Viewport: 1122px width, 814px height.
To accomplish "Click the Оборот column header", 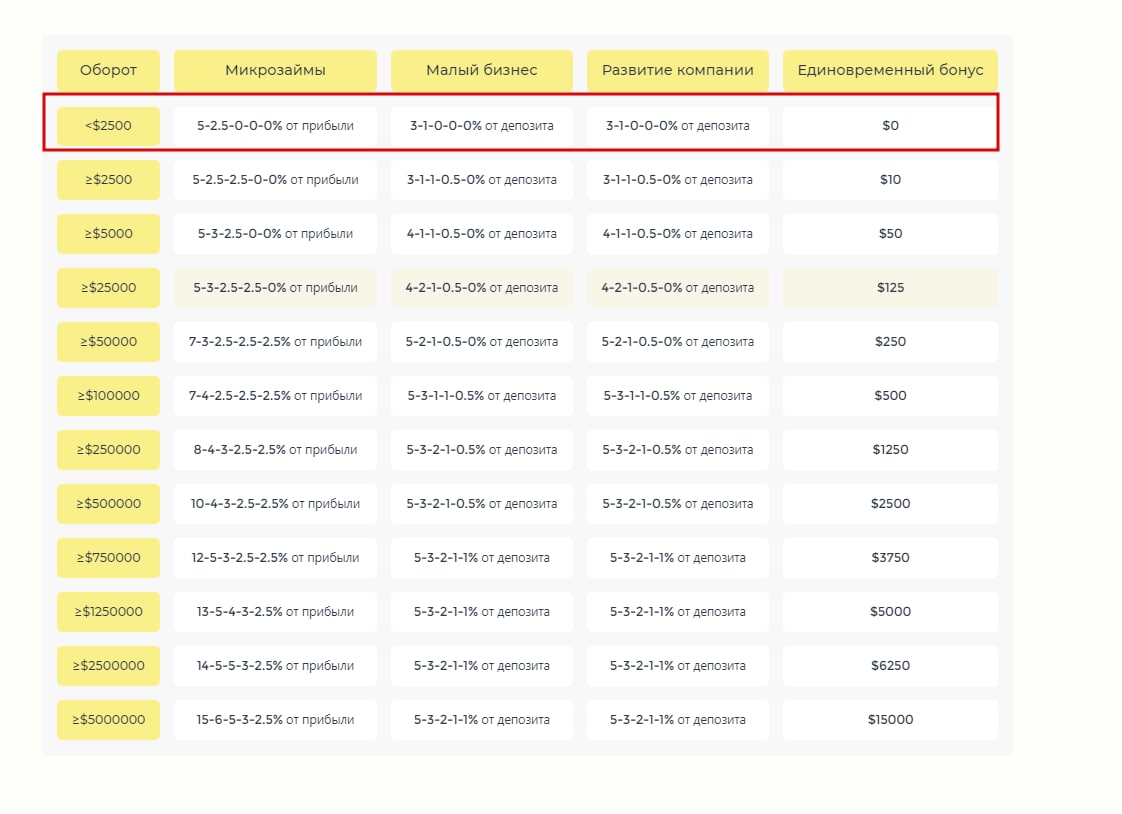I will [108, 71].
